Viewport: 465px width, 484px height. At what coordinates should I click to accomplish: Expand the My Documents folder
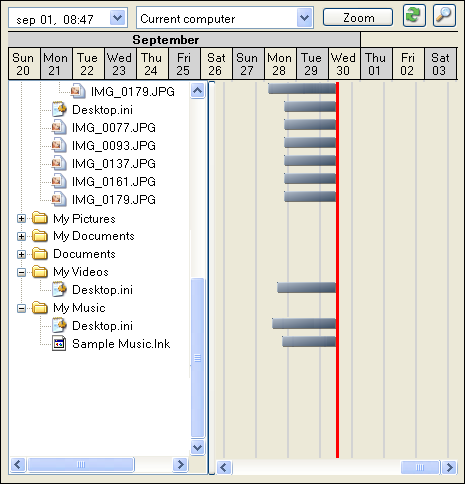coord(21,236)
